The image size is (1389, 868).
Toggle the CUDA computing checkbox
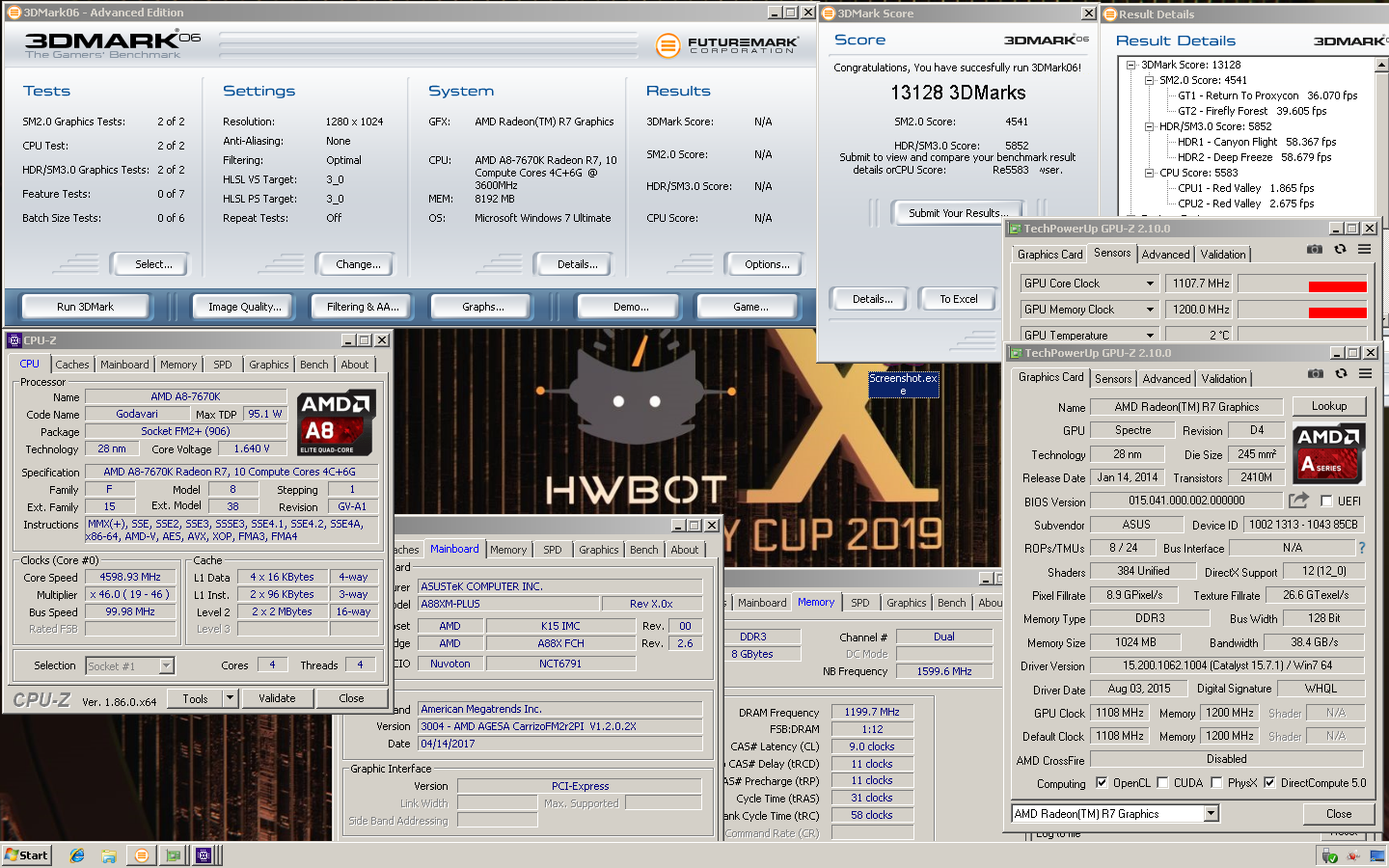tap(1162, 782)
